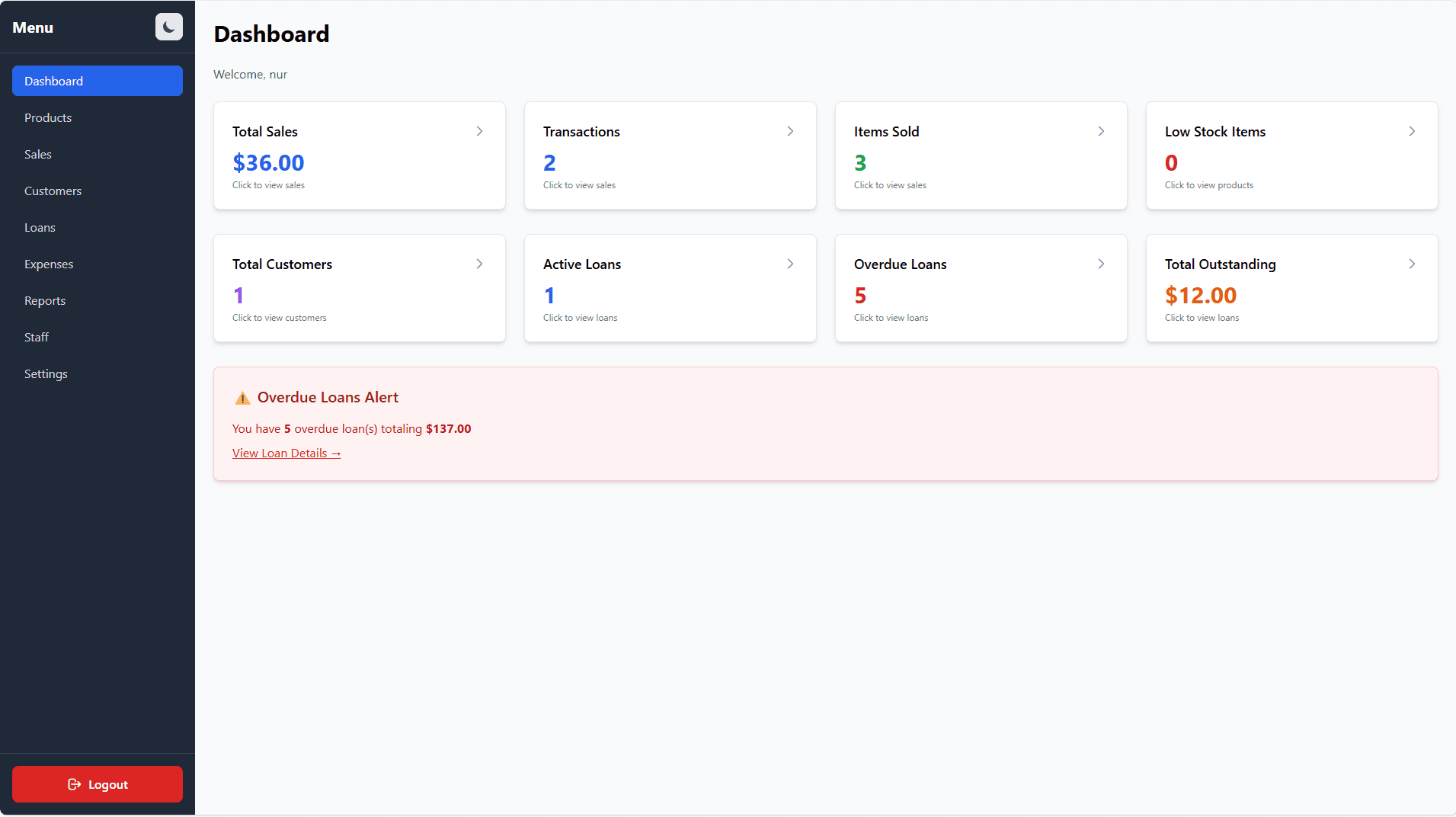
Task: Open Total Sales card chevron
Action: (x=479, y=131)
